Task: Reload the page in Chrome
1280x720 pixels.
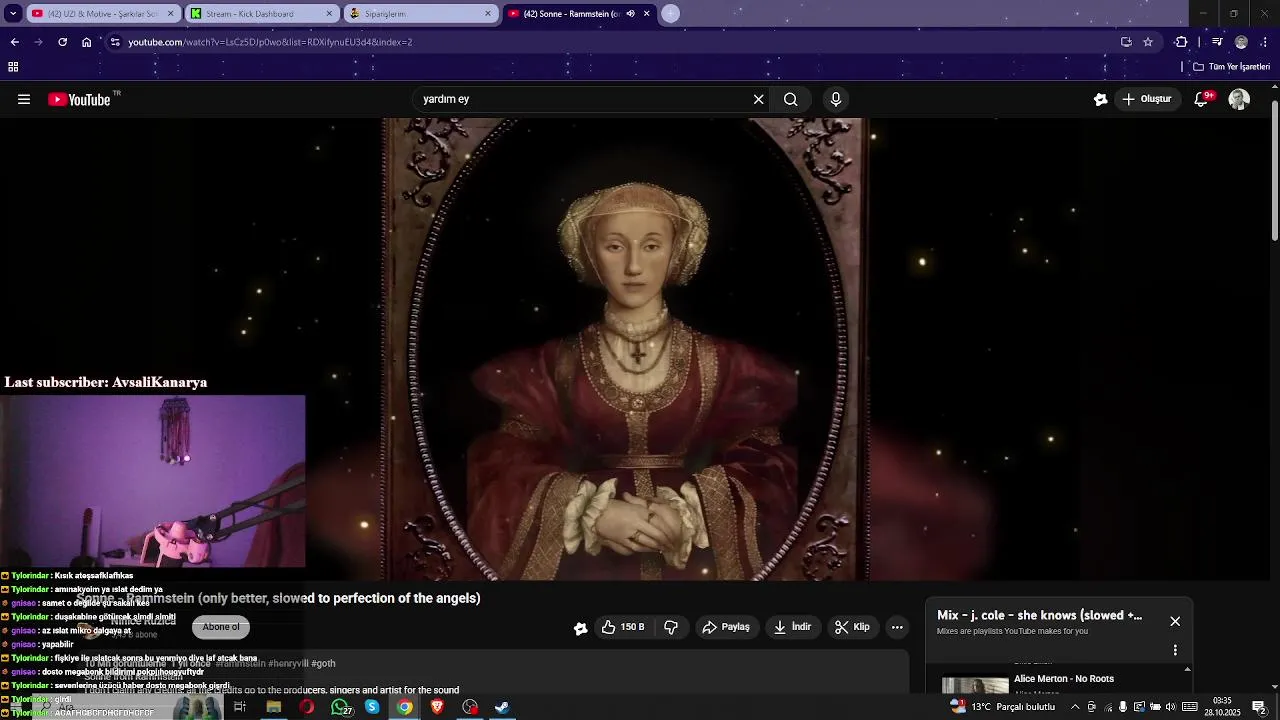Action: (x=62, y=42)
